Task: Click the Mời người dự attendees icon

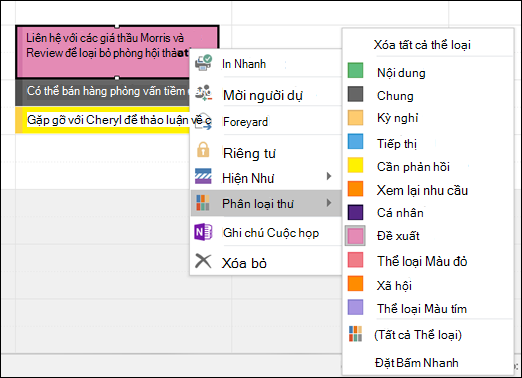Action: (203, 93)
